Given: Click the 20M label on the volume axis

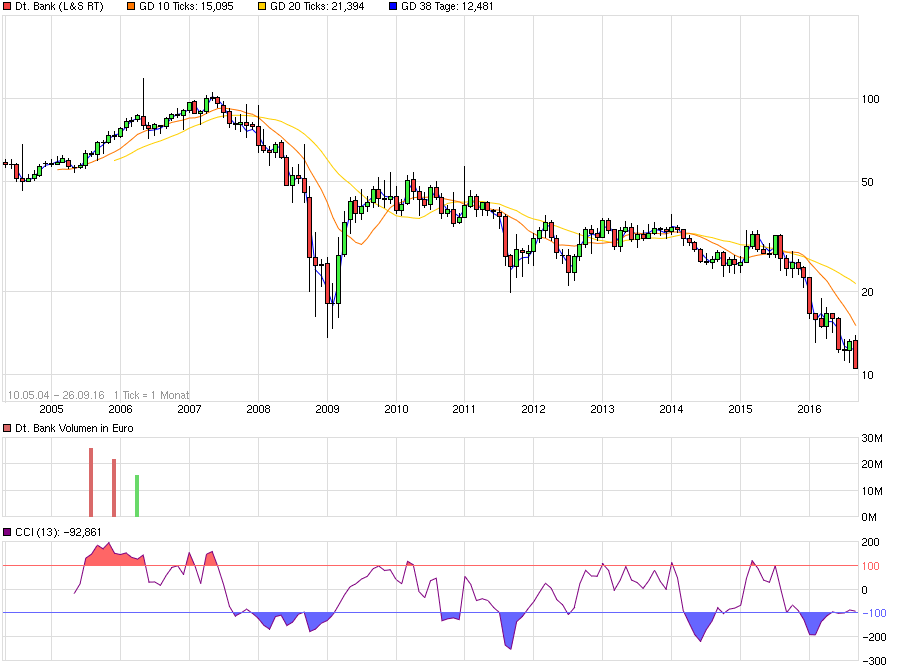Looking at the screenshot, I should (872, 464).
